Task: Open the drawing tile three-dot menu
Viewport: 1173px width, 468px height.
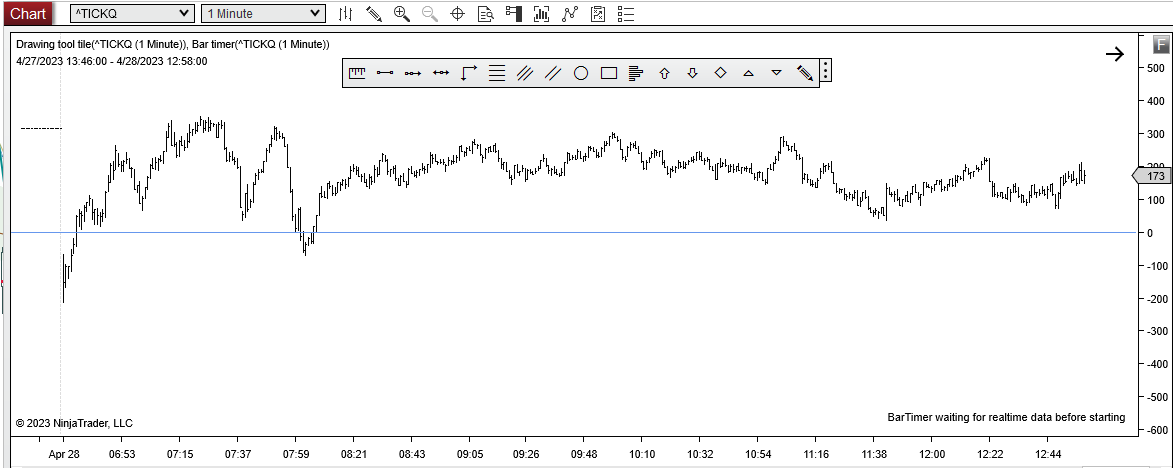Action: (825, 71)
